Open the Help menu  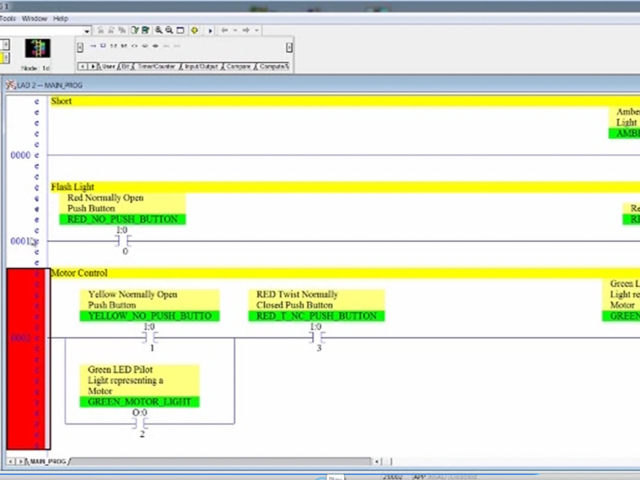[60, 18]
